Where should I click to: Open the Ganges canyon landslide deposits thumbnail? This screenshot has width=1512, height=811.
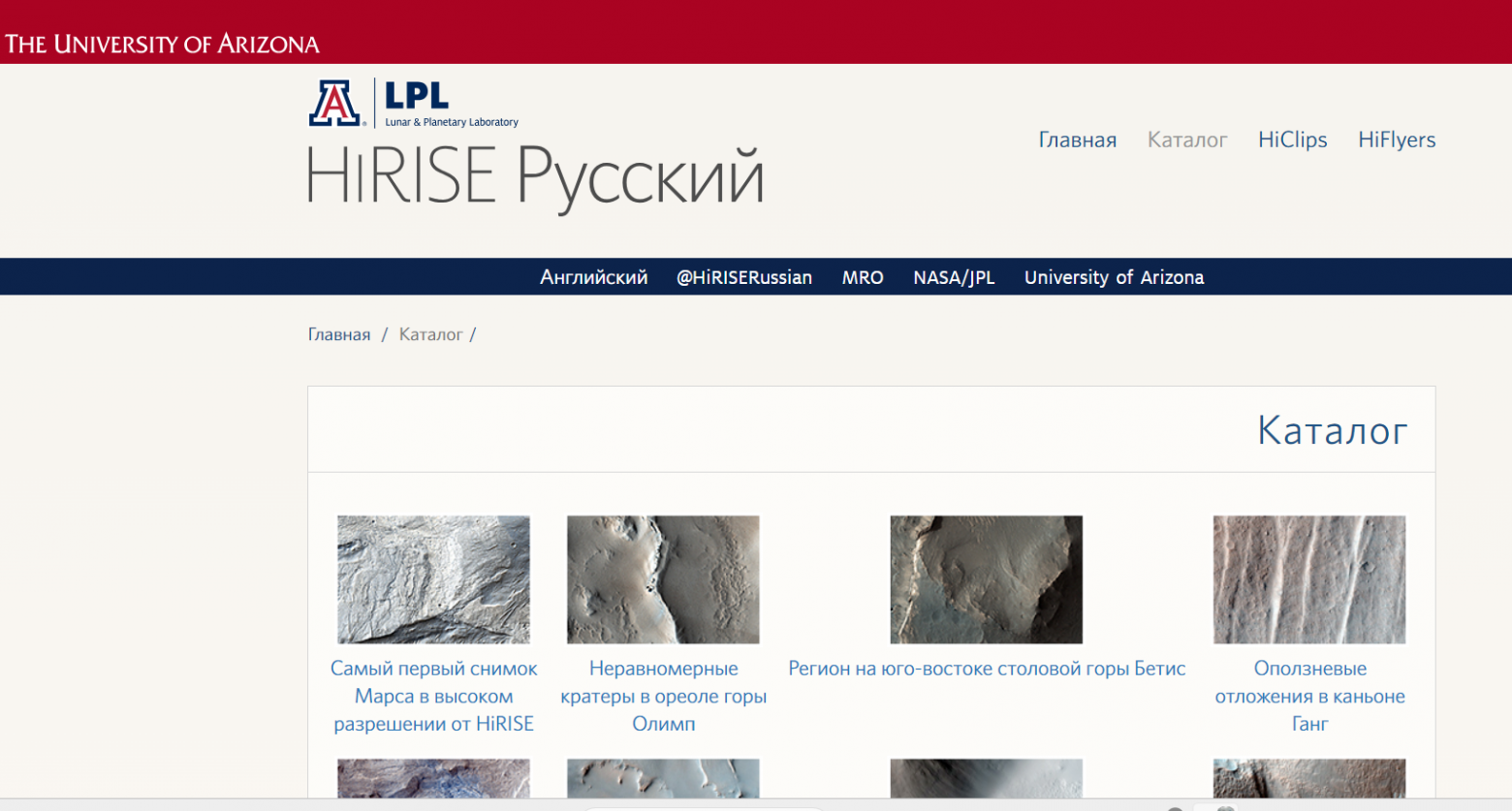pos(1309,579)
